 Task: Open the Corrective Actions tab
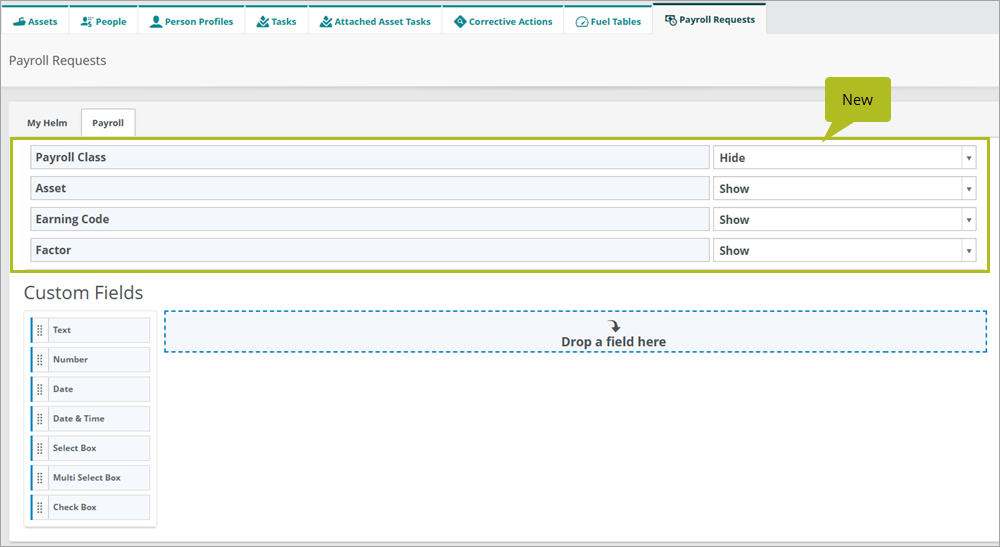[x=503, y=21]
